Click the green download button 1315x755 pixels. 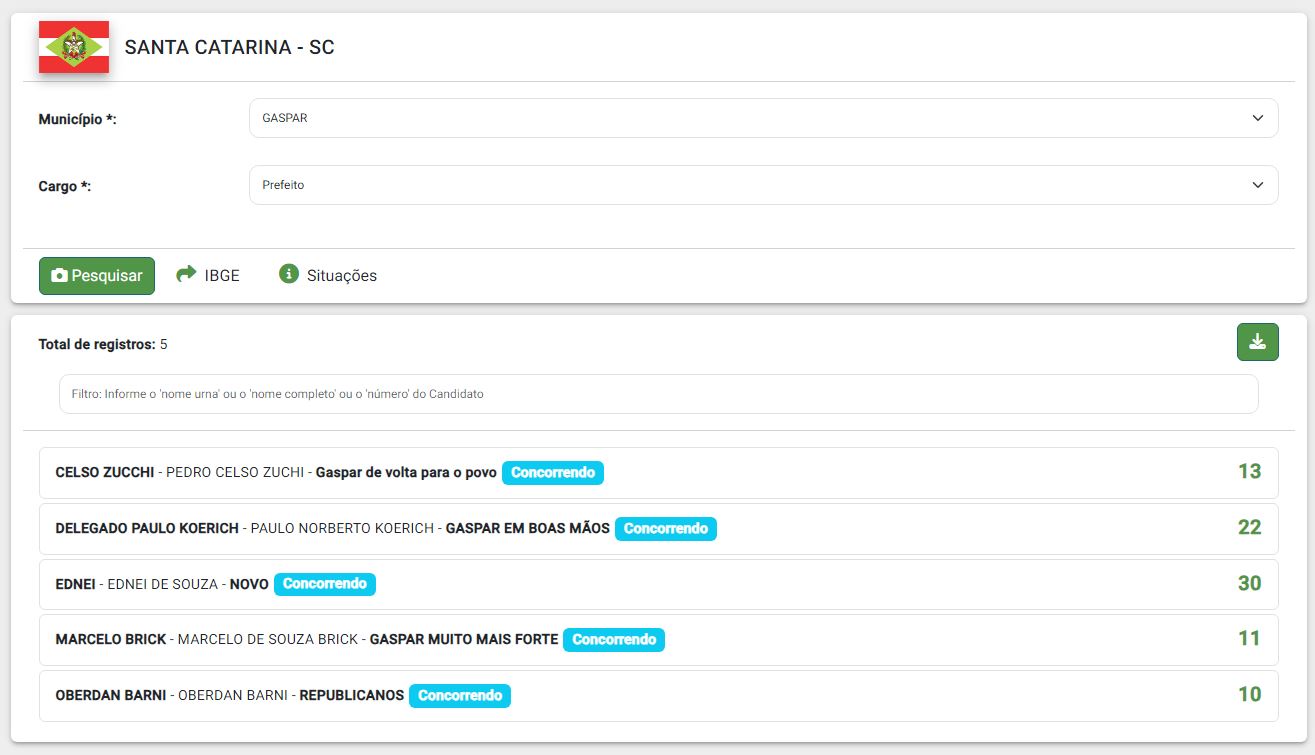(x=1258, y=342)
